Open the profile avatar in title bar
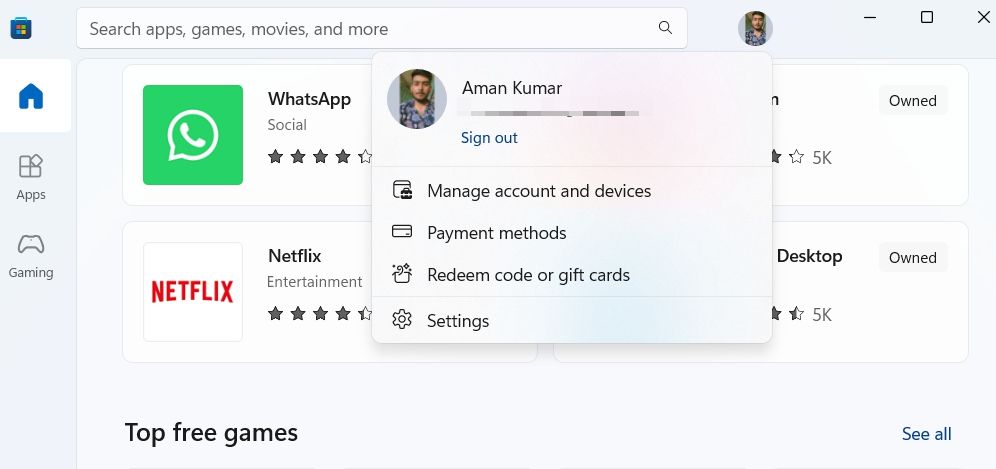 tap(755, 29)
